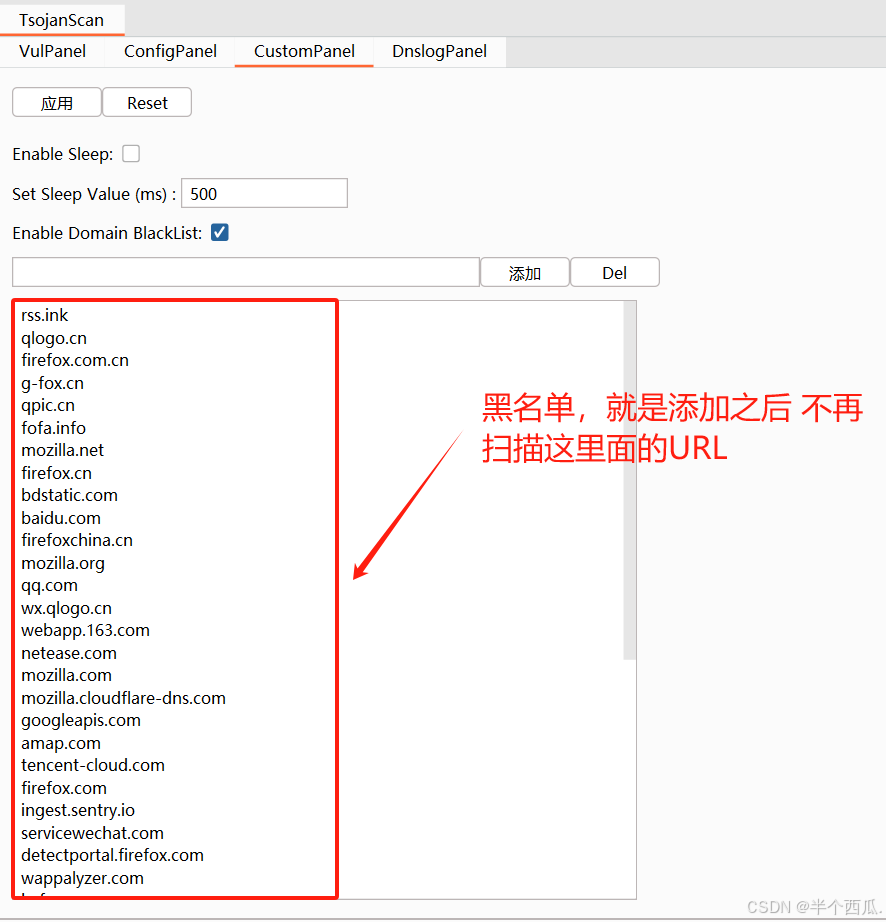Uncheck Enable Domain BlackList checkbox

pyautogui.click(x=220, y=232)
